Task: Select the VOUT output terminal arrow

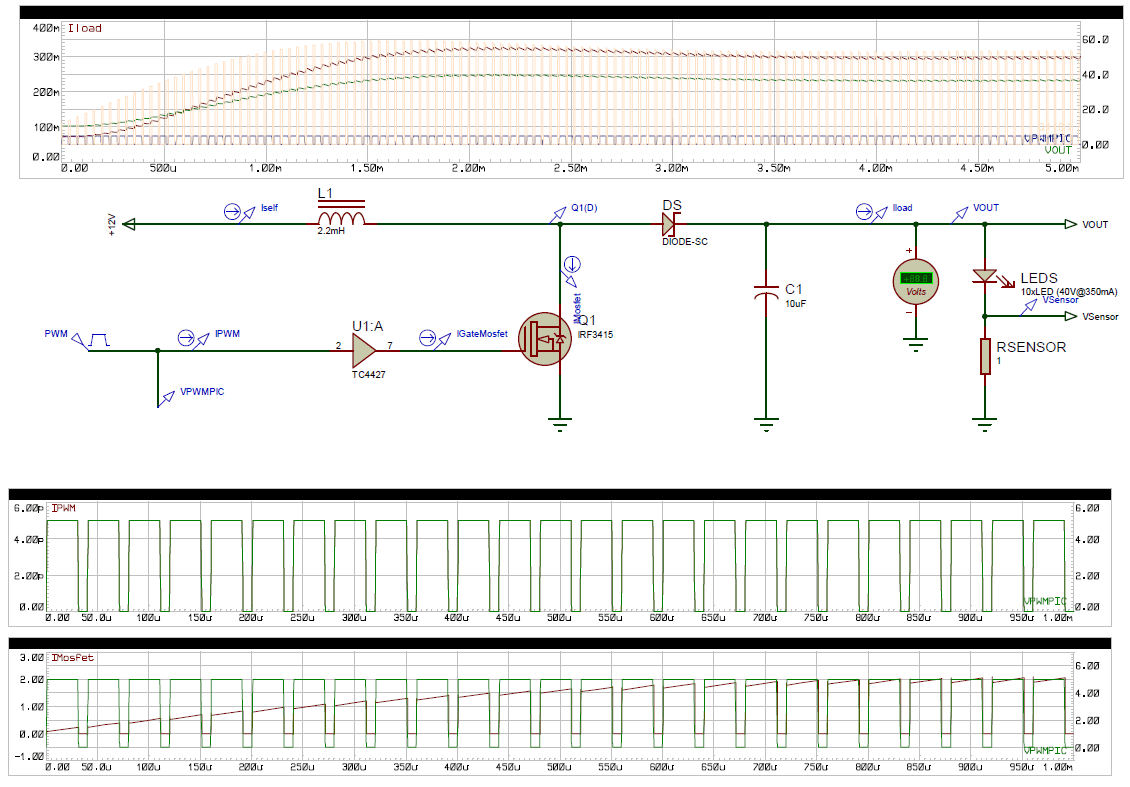Action: [x=1071, y=224]
